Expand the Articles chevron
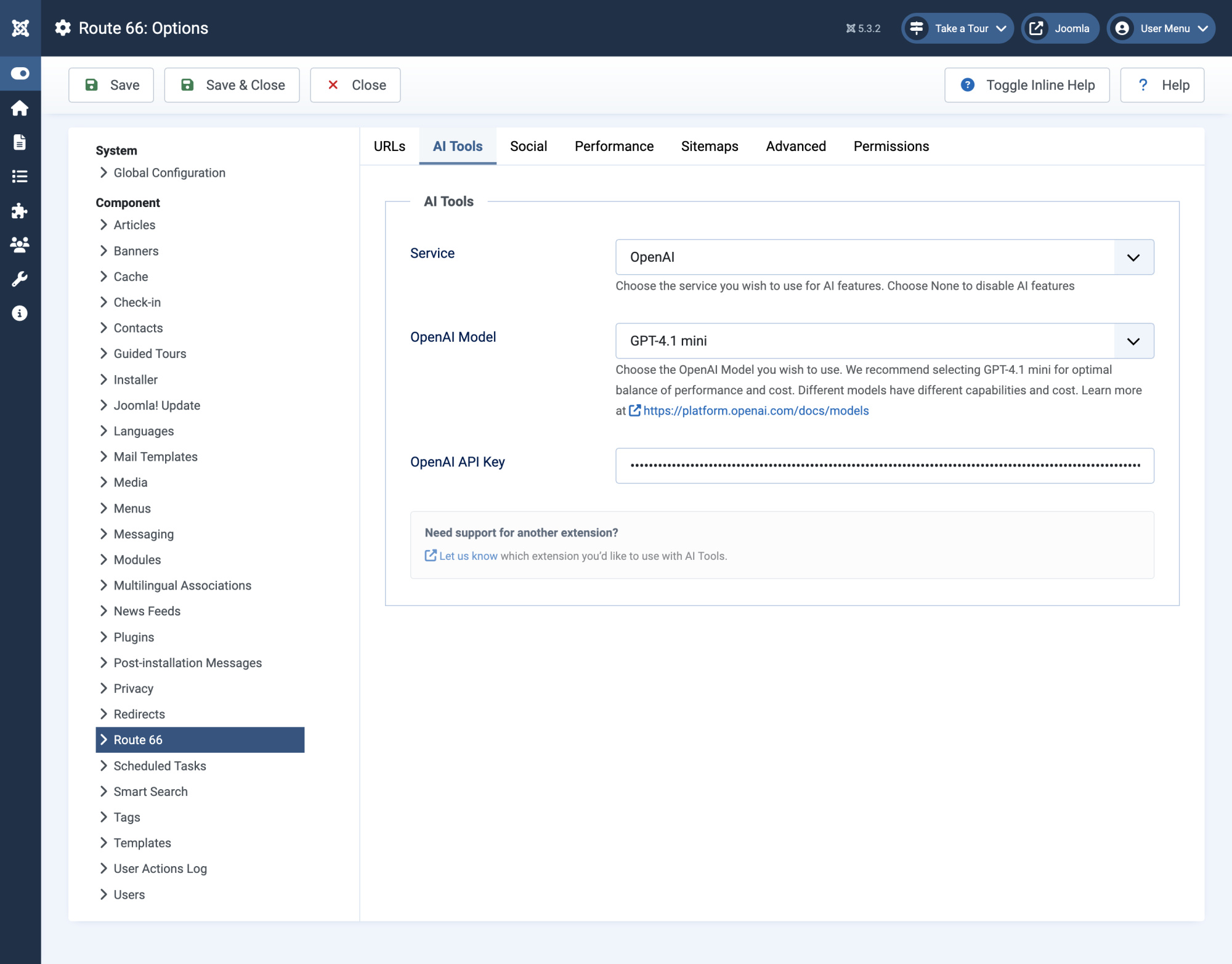Screen dimensions: 1232x964 coord(103,225)
